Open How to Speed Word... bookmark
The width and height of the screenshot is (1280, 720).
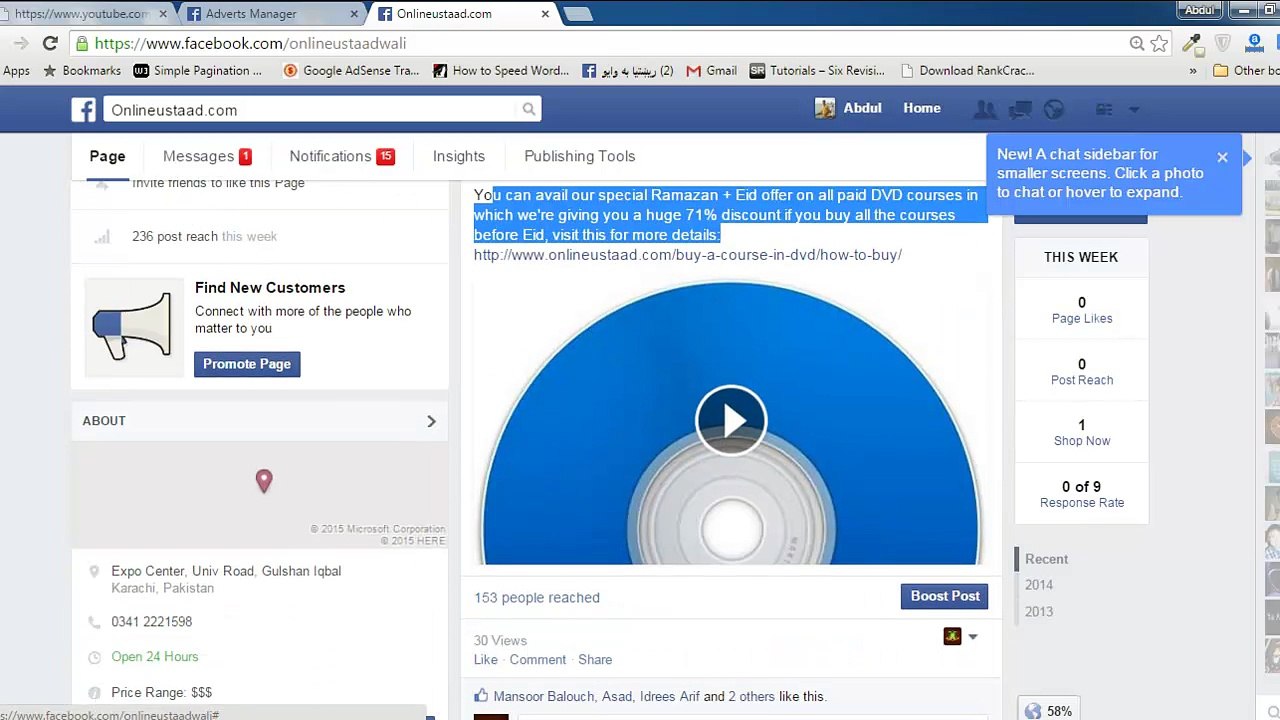click(x=501, y=71)
